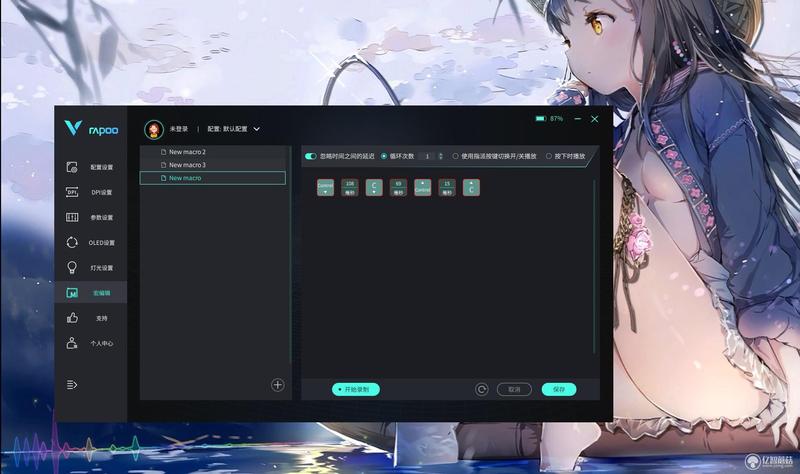Open 个人中心 personal center

click(x=90, y=343)
